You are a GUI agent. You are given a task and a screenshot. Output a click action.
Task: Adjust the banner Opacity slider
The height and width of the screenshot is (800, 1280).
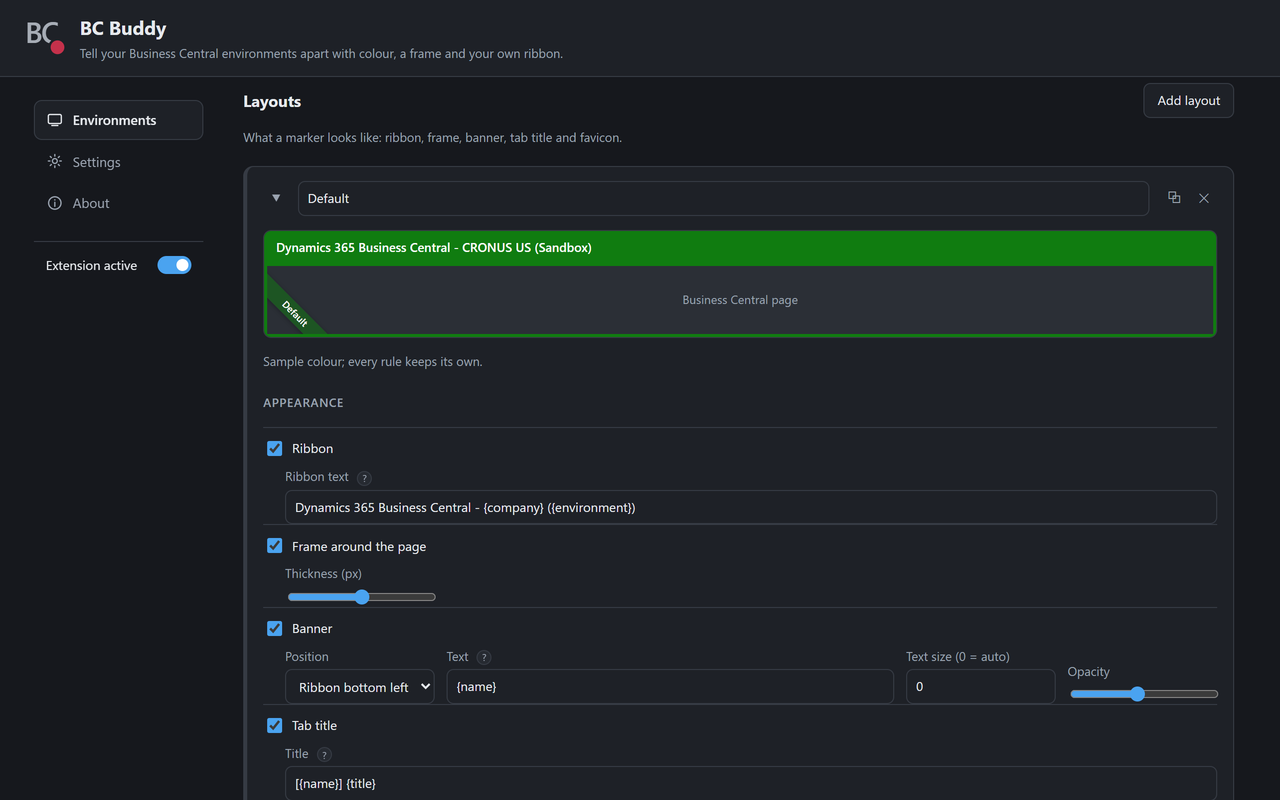1144,694
